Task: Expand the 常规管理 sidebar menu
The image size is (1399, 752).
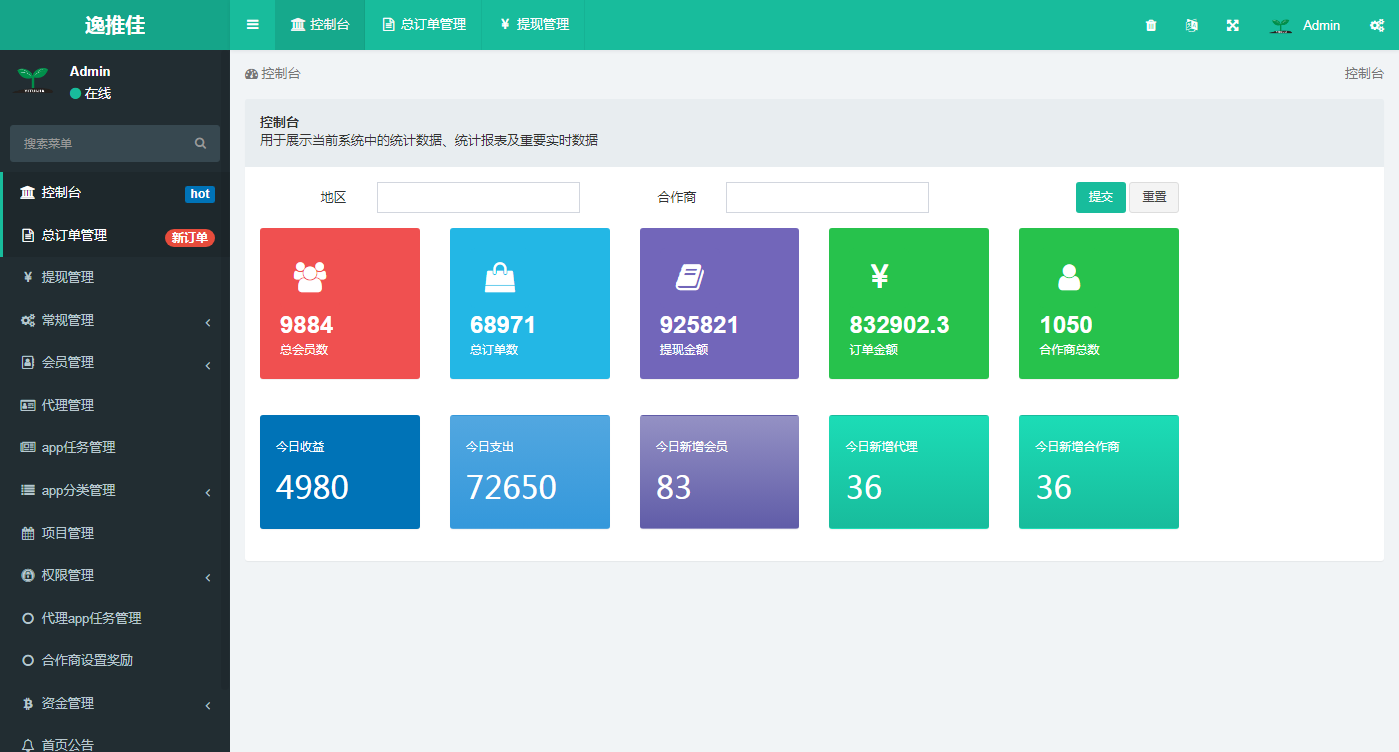Action: (x=115, y=320)
